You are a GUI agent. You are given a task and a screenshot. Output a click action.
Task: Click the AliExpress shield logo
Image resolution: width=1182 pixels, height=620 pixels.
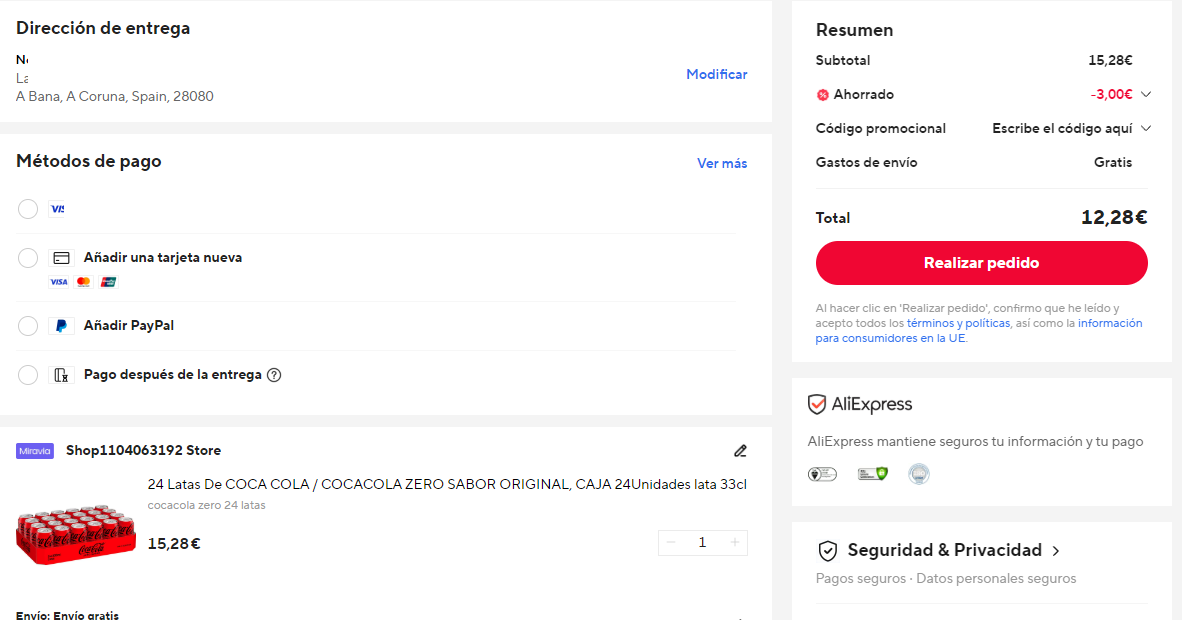pyautogui.click(x=816, y=404)
